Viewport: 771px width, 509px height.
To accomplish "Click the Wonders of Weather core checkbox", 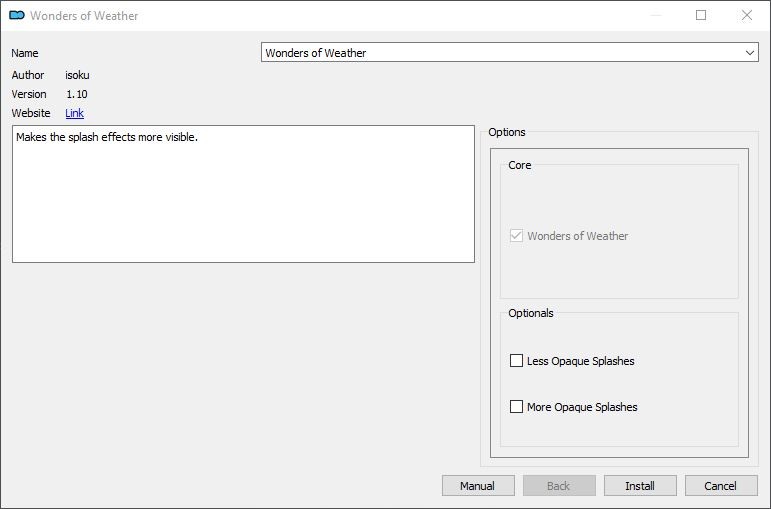I will (x=516, y=236).
